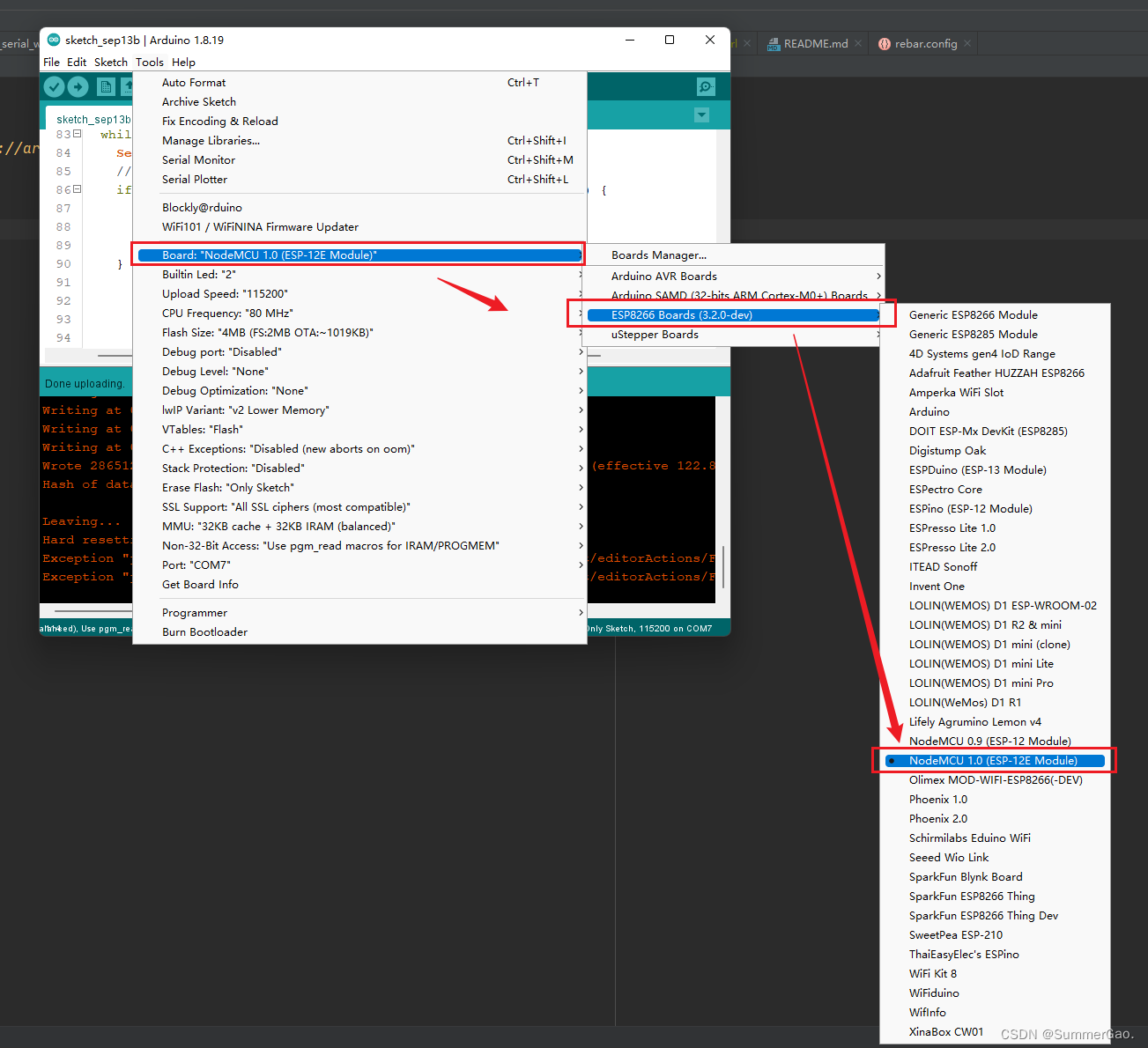Choose Auto Format from Tools menu
The width and height of the screenshot is (1148, 1048).
click(x=359, y=83)
